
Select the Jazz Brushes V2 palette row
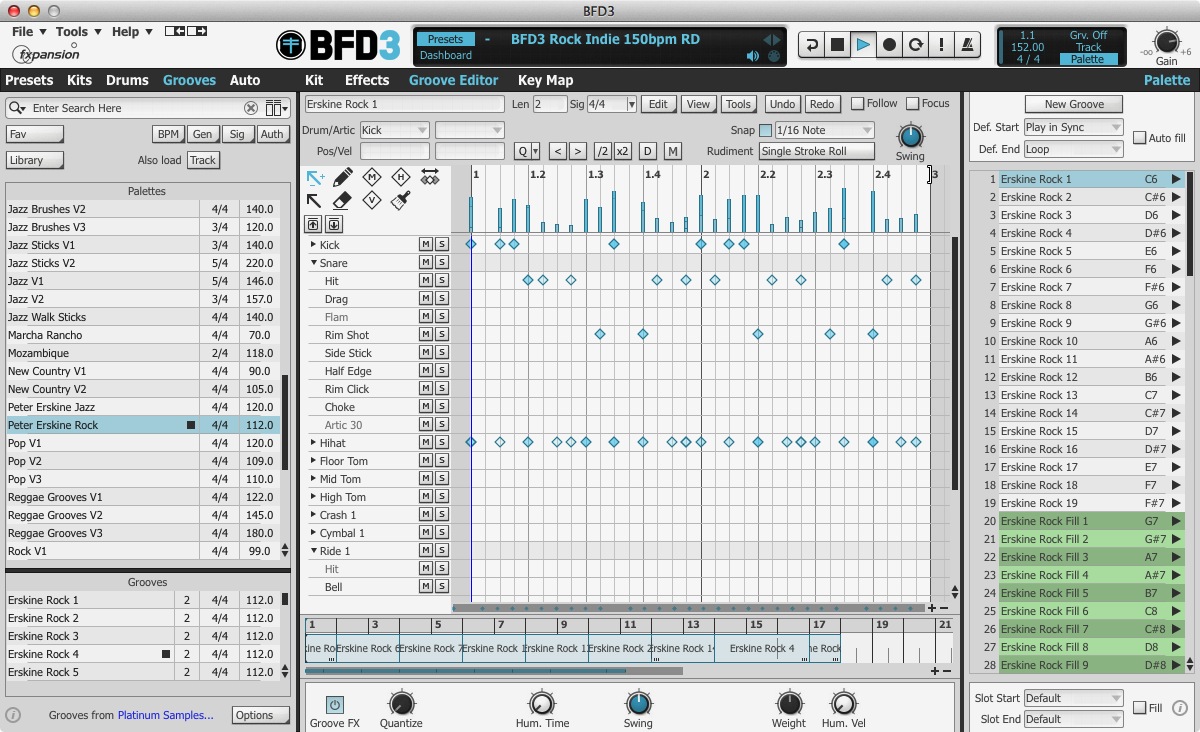(144, 209)
